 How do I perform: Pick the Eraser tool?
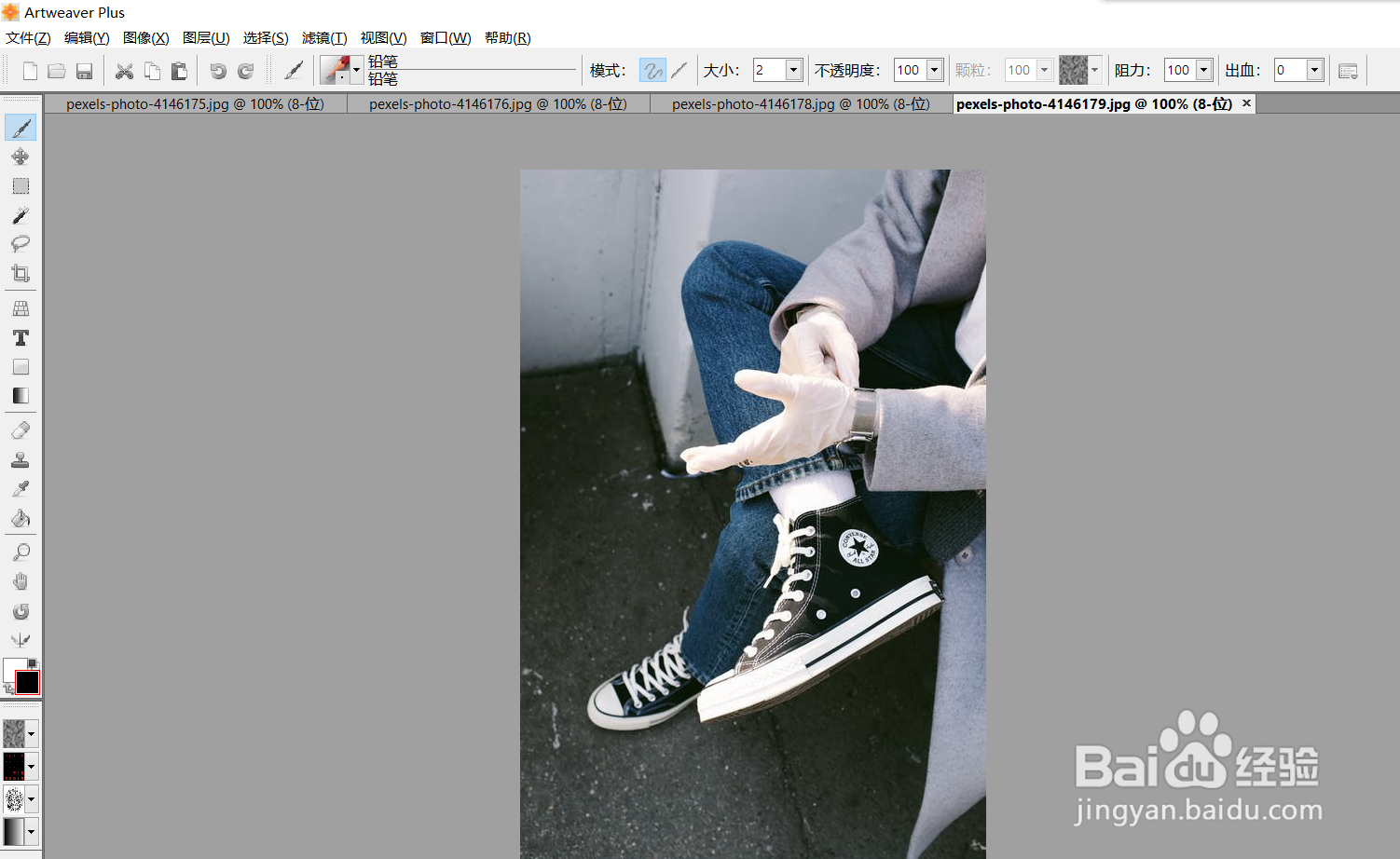(x=21, y=430)
